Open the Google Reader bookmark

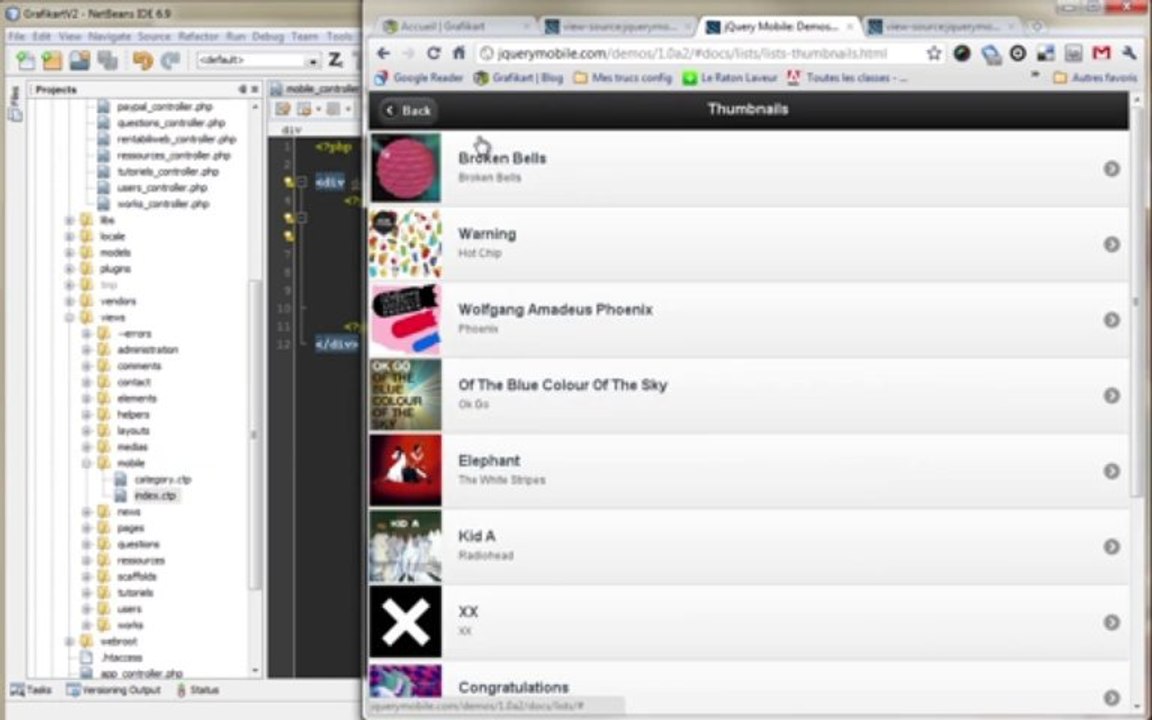419,77
